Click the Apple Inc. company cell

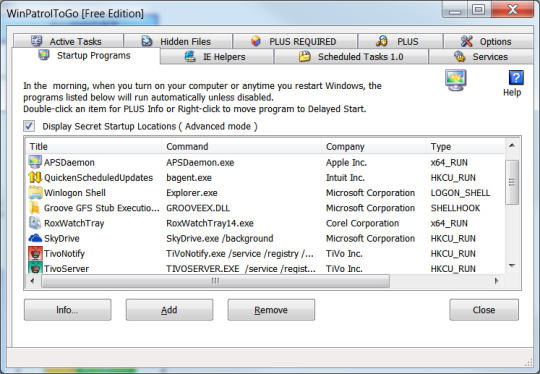pos(346,162)
